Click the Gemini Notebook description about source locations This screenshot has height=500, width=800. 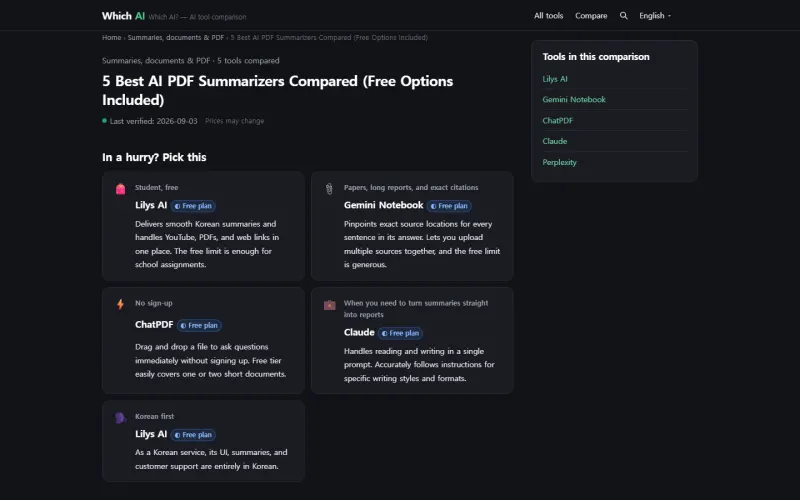[x=422, y=244]
